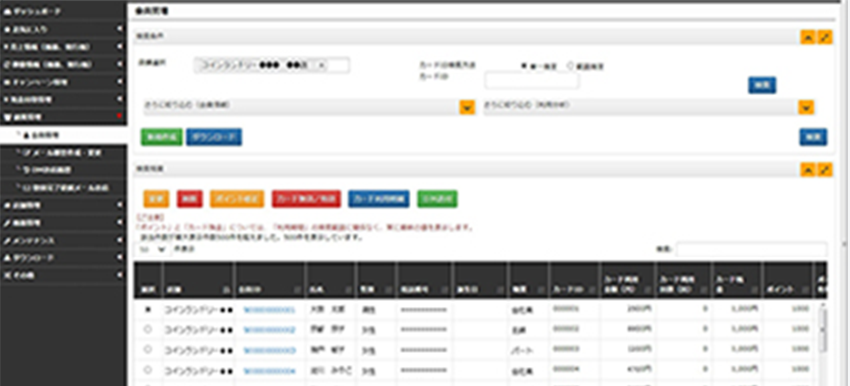Screen dimensions: 850x386
Task: Open the ダッシュボード dashboard icon in the sidebar
Action: pos(7,11)
